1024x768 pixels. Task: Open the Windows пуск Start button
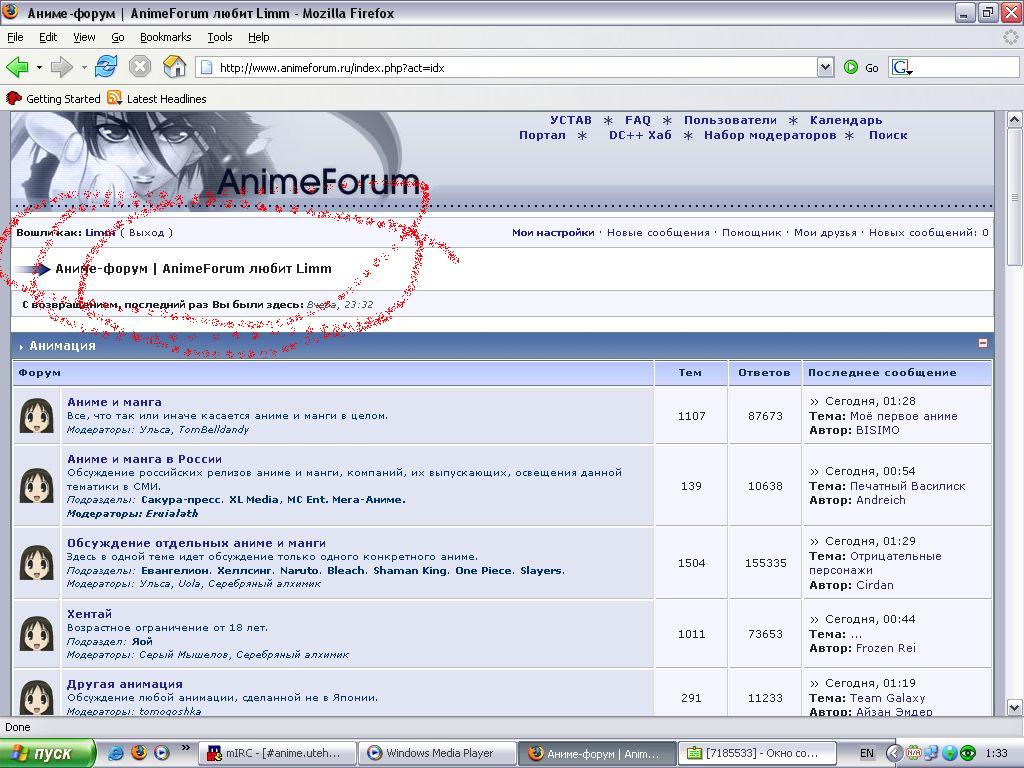[47, 754]
